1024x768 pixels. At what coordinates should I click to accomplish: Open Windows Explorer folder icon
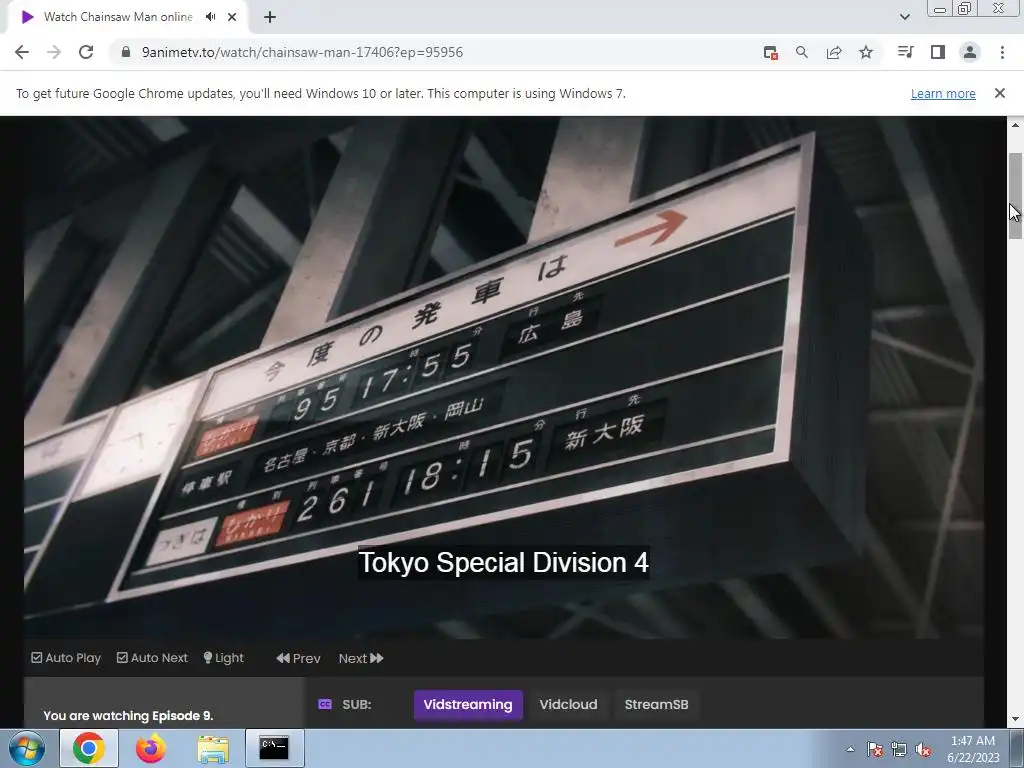click(x=213, y=749)
